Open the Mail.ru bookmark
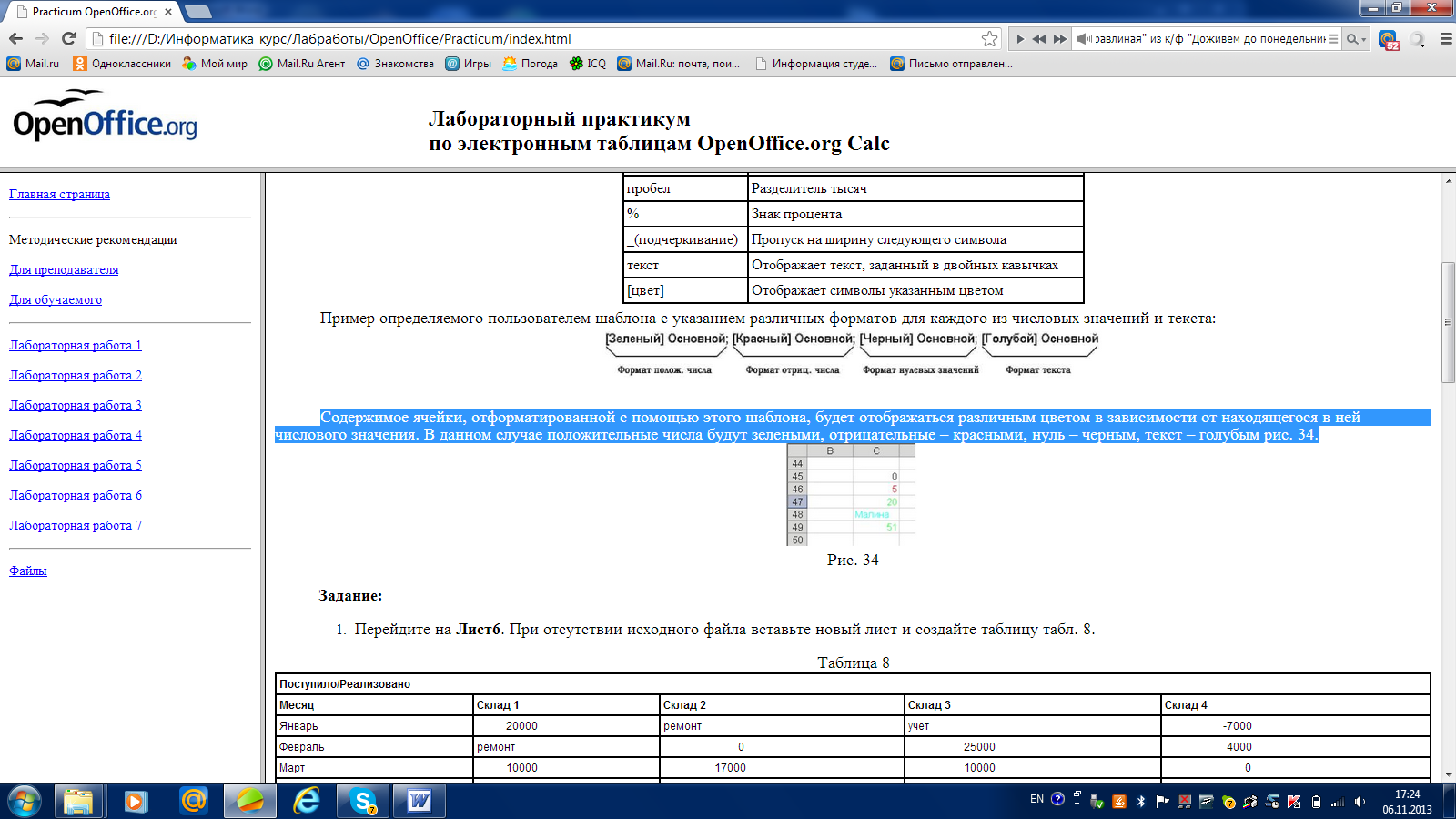This screenshot has height=819, width=1456. tap(33, 64)
